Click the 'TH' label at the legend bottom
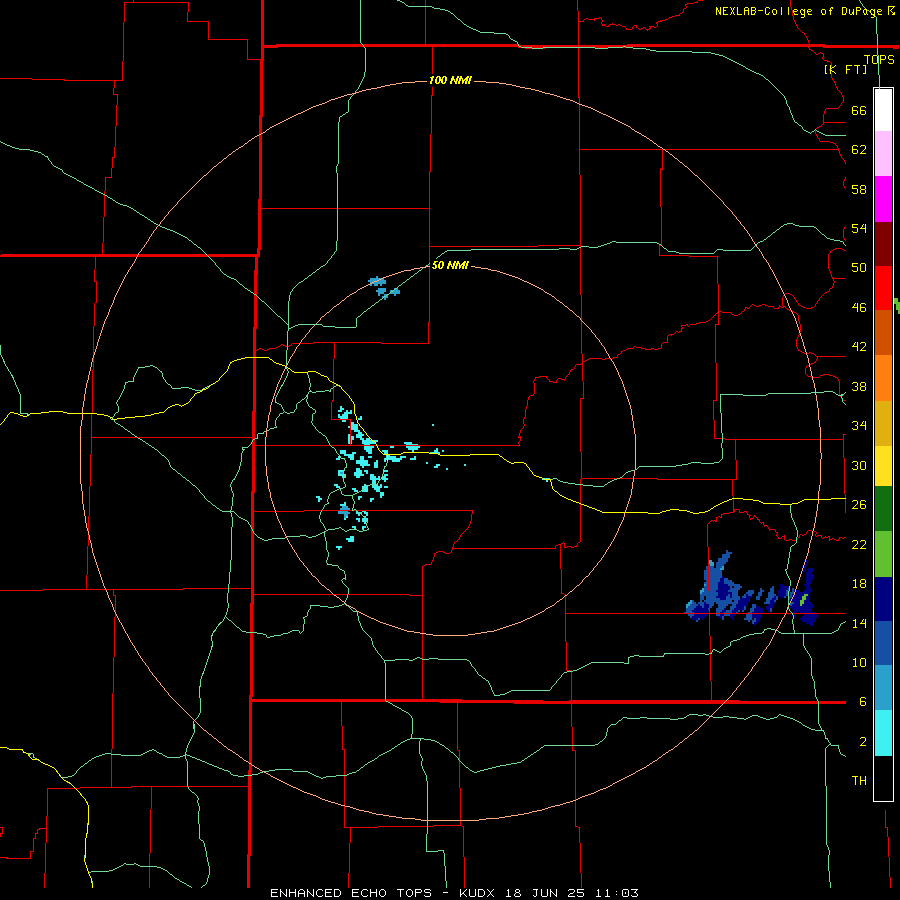This screenshot has height=900, width=900. point(859,781)
